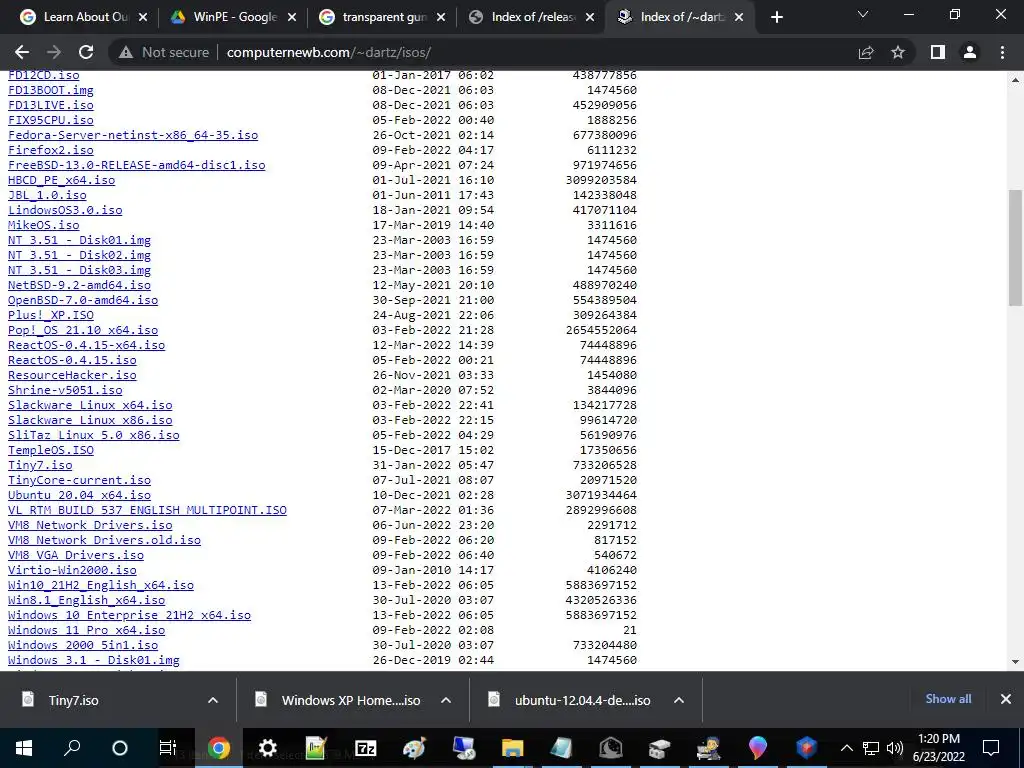Show hidden system tray icons
Image resolution: width=1024 pixels, height=768 pixels.
[846, 748]
